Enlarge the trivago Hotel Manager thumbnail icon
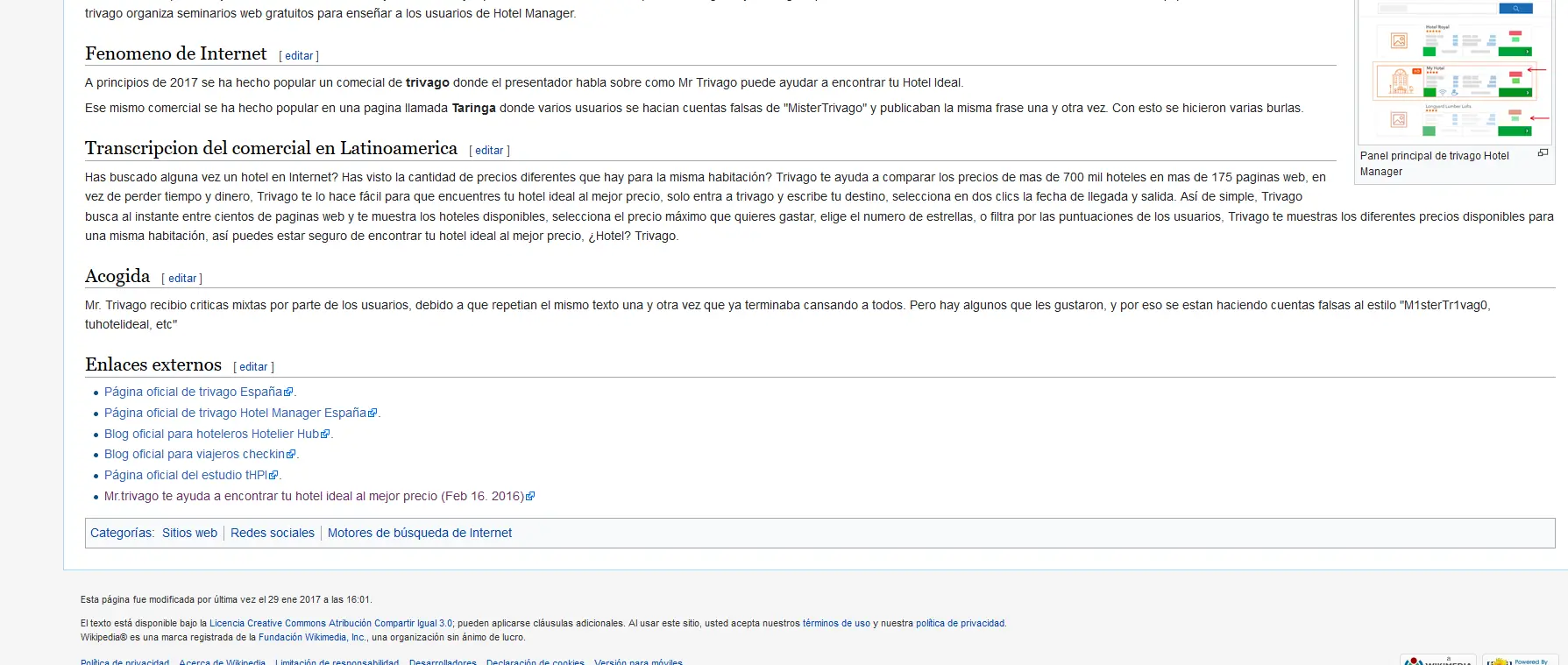The image size is (1568, 665). [x=1543, y=153]
